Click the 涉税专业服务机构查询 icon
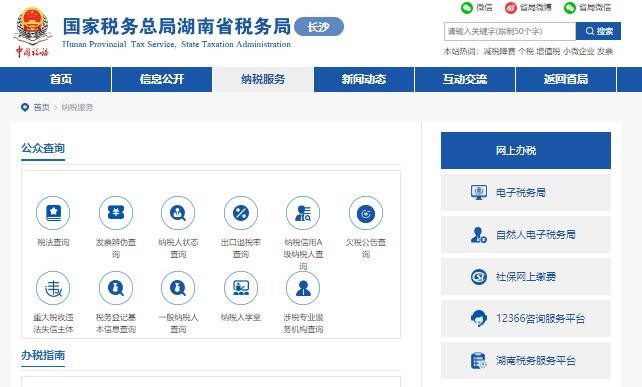Viewport: 642px width, 387px height. (303, 288)
